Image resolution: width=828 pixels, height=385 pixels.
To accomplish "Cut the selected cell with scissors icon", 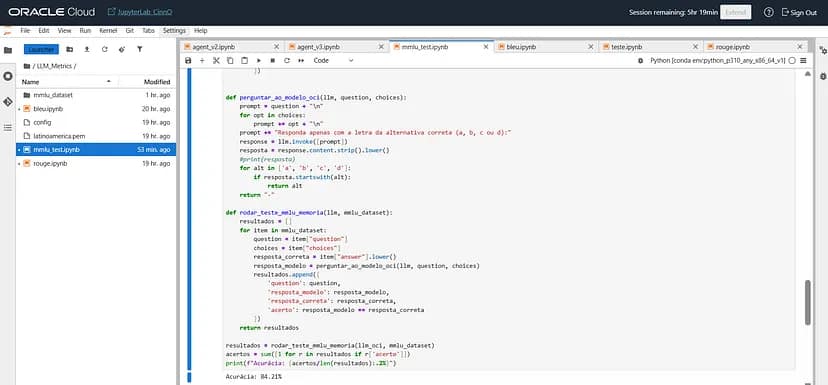I will click(216, 61).
